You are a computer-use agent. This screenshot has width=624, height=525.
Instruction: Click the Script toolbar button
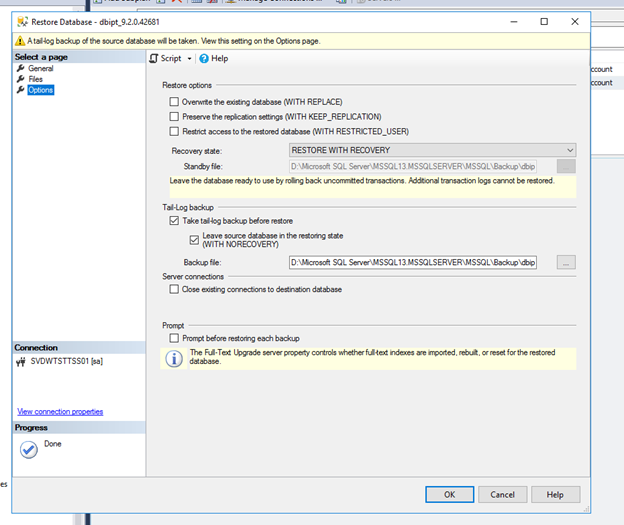166,59
